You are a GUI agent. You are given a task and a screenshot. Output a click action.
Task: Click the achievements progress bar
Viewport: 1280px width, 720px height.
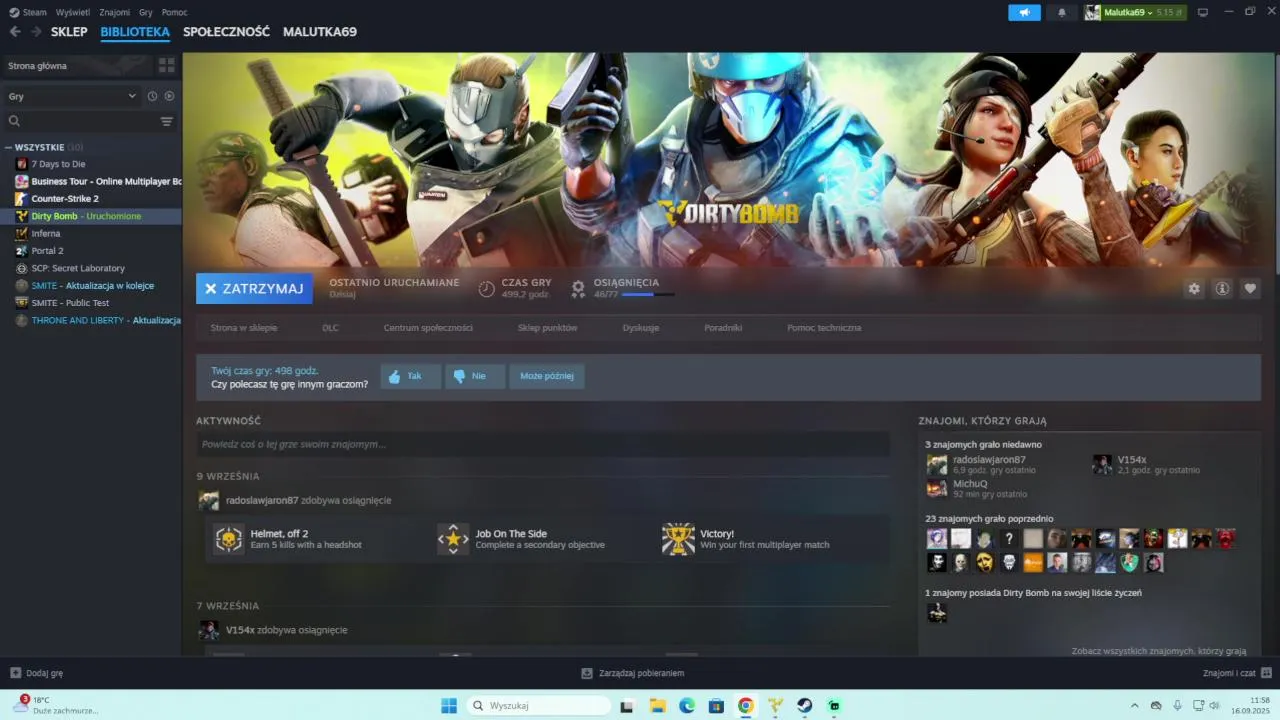648,294
